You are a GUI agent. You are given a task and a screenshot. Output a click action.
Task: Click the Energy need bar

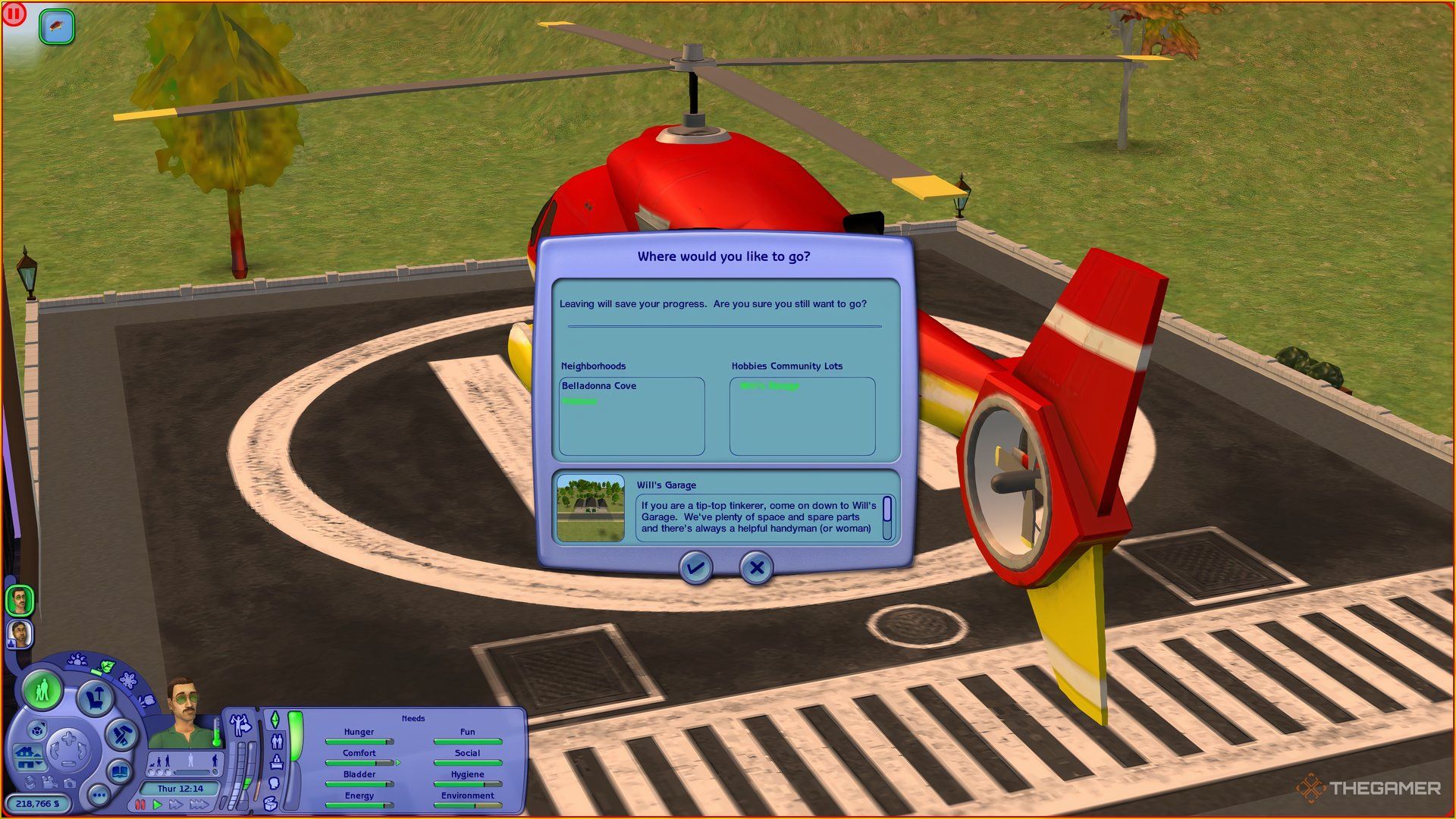coord(359,805)
